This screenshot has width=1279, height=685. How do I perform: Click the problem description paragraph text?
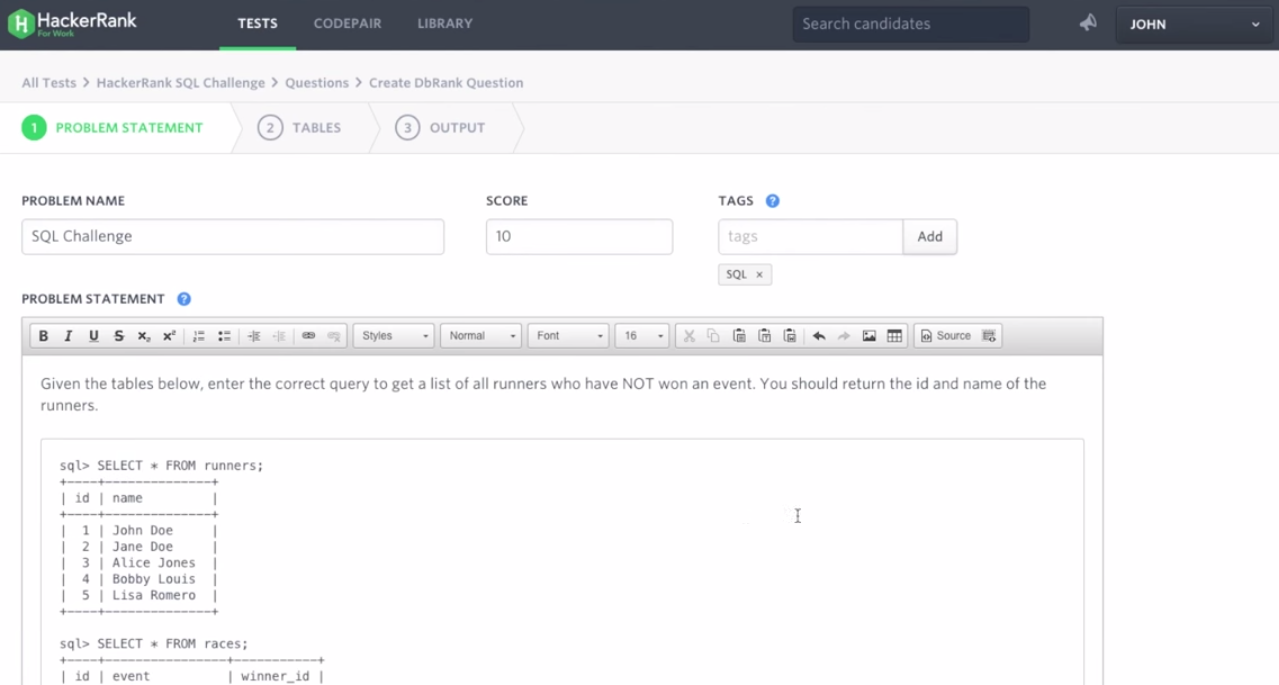pyautogui.click(x=543, y=394)
